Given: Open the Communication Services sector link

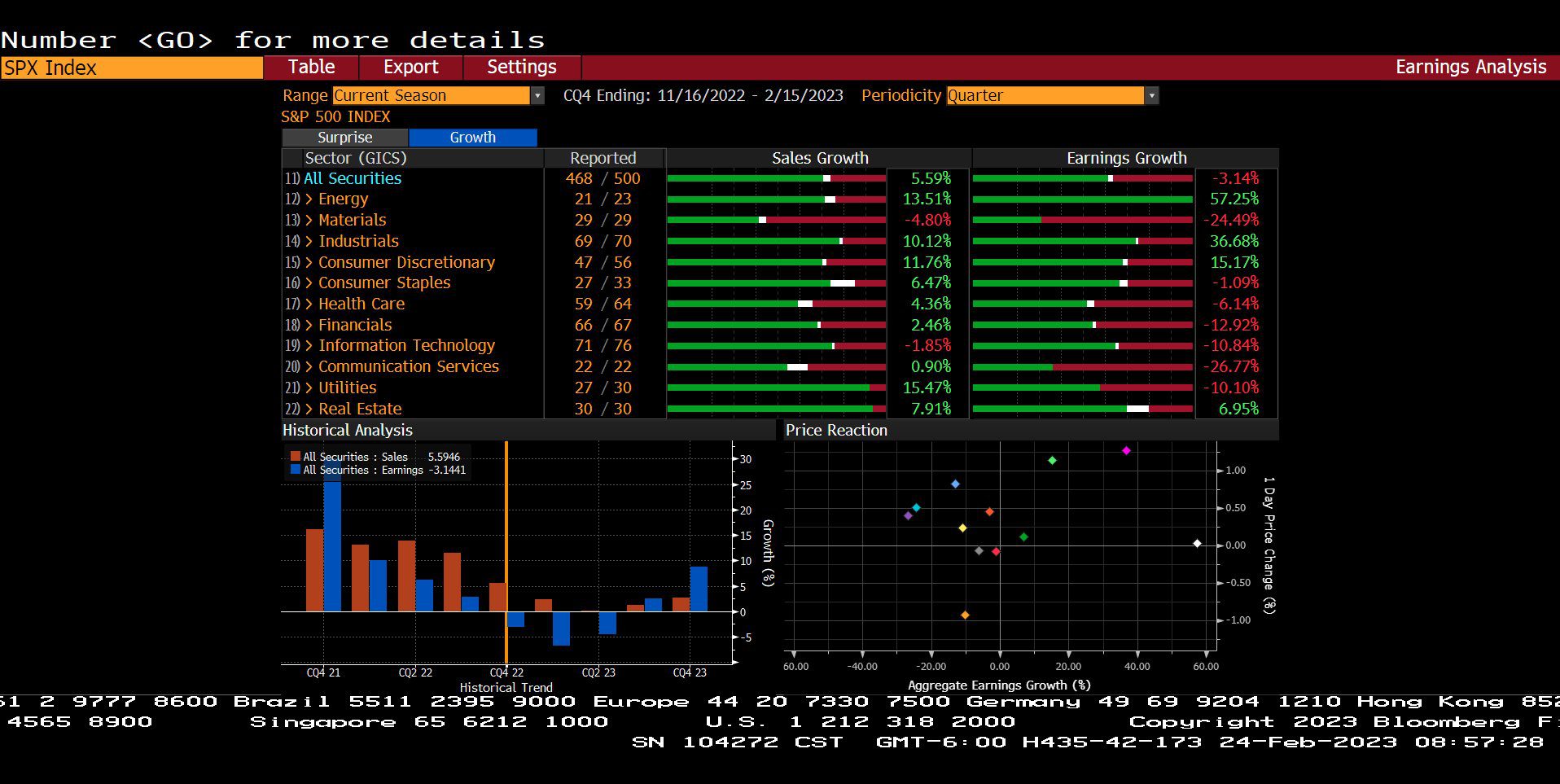Looking at the screenshot, I should click(409, 366).
